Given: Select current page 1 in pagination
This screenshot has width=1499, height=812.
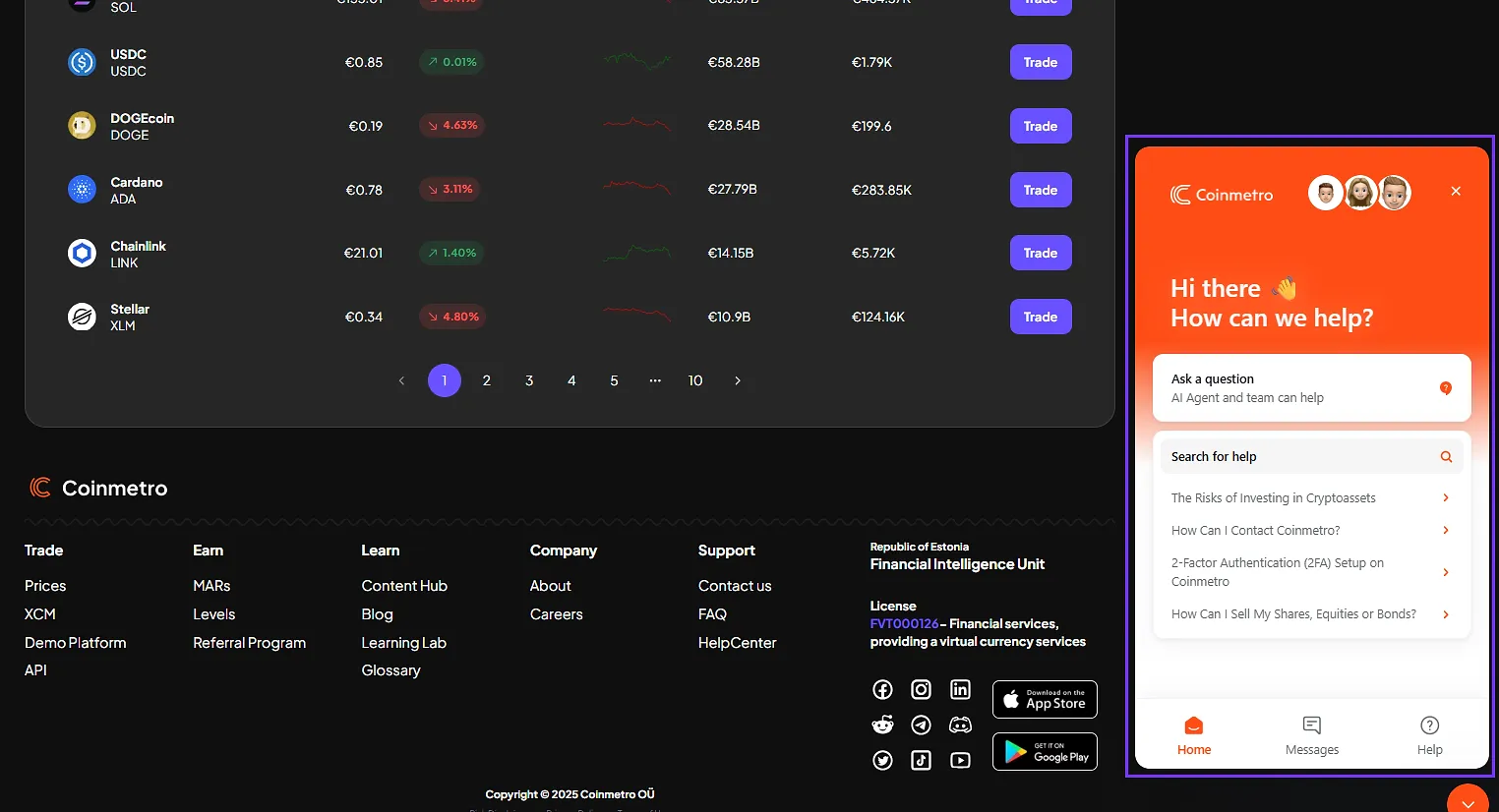Looking at the screenshot, I should click(x=445, y=380).
